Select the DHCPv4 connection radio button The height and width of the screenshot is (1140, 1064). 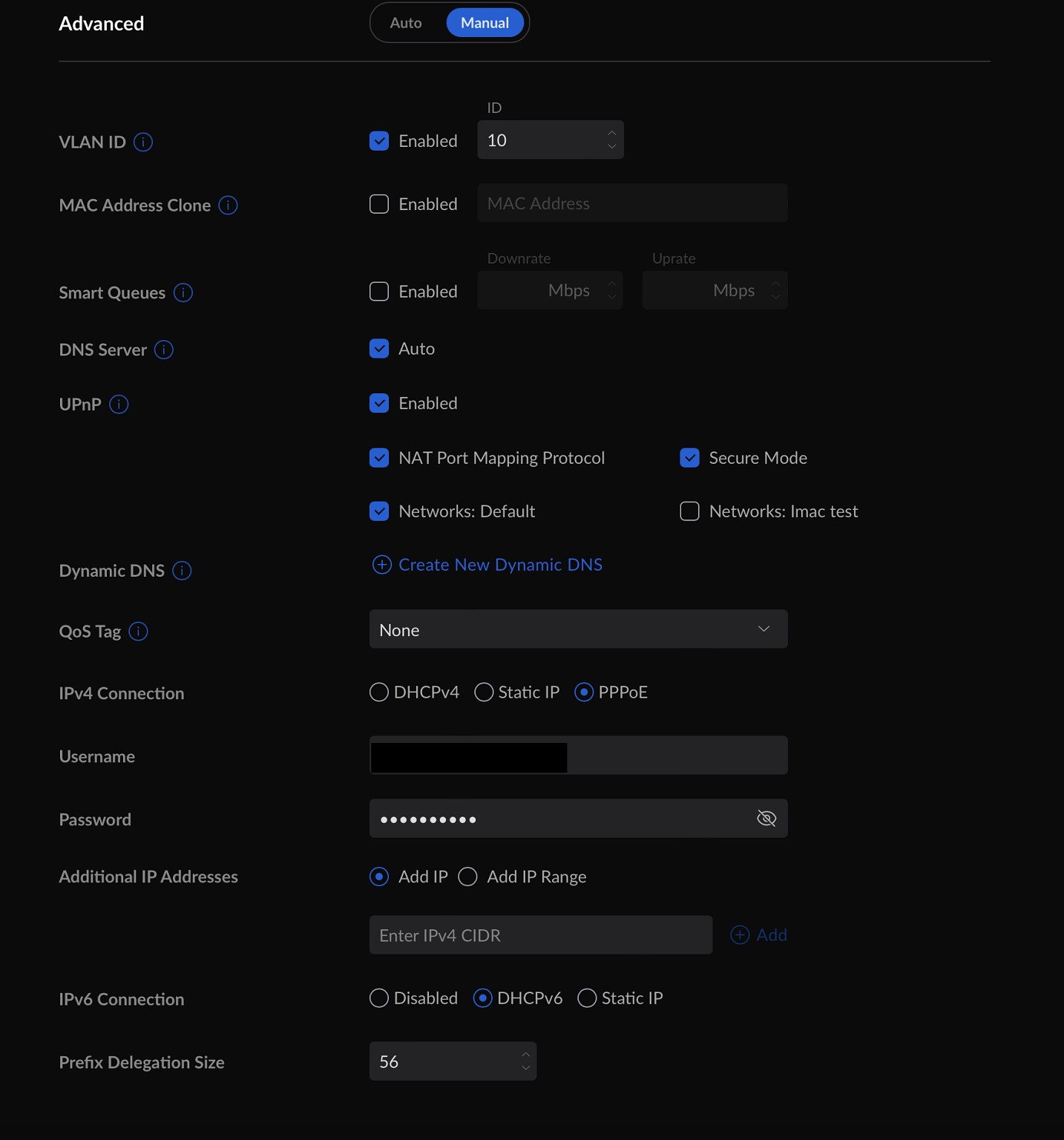(x=379, y=692)
